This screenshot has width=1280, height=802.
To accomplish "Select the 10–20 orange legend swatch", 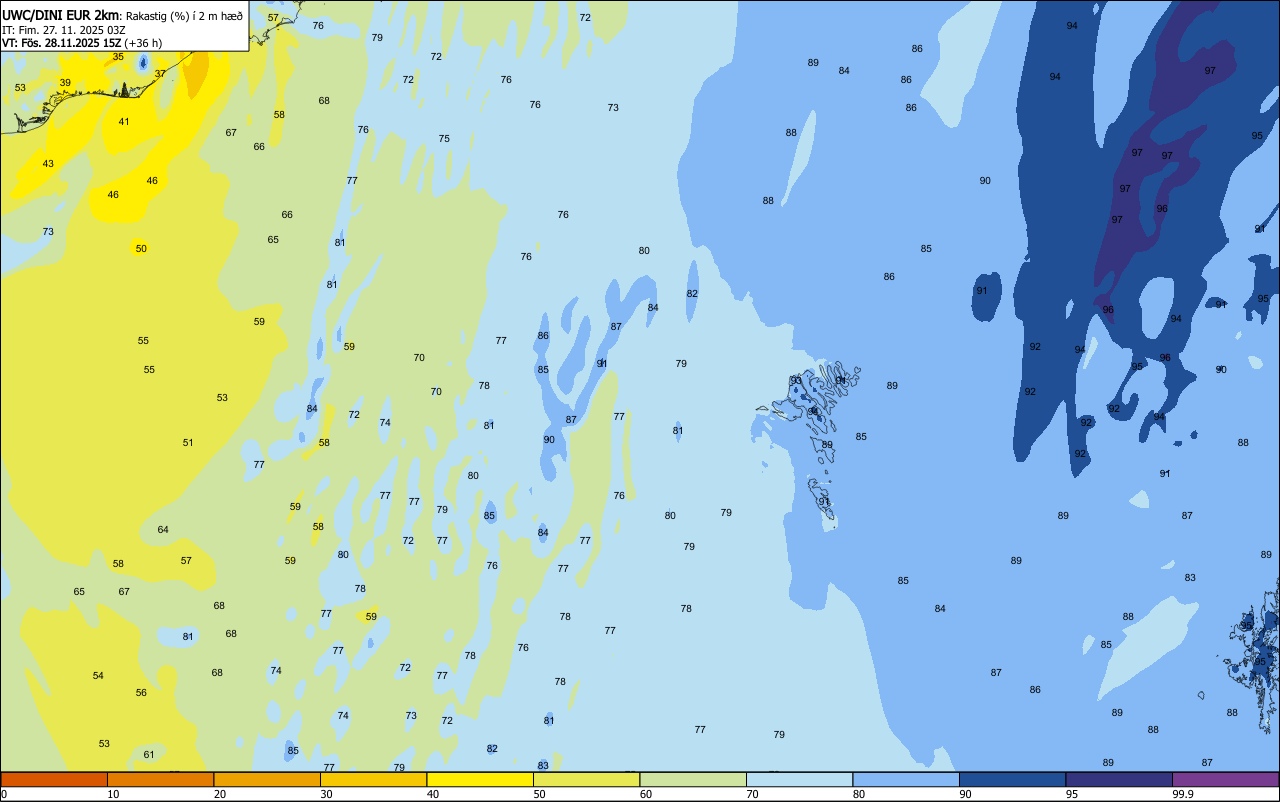I will 160,779.
